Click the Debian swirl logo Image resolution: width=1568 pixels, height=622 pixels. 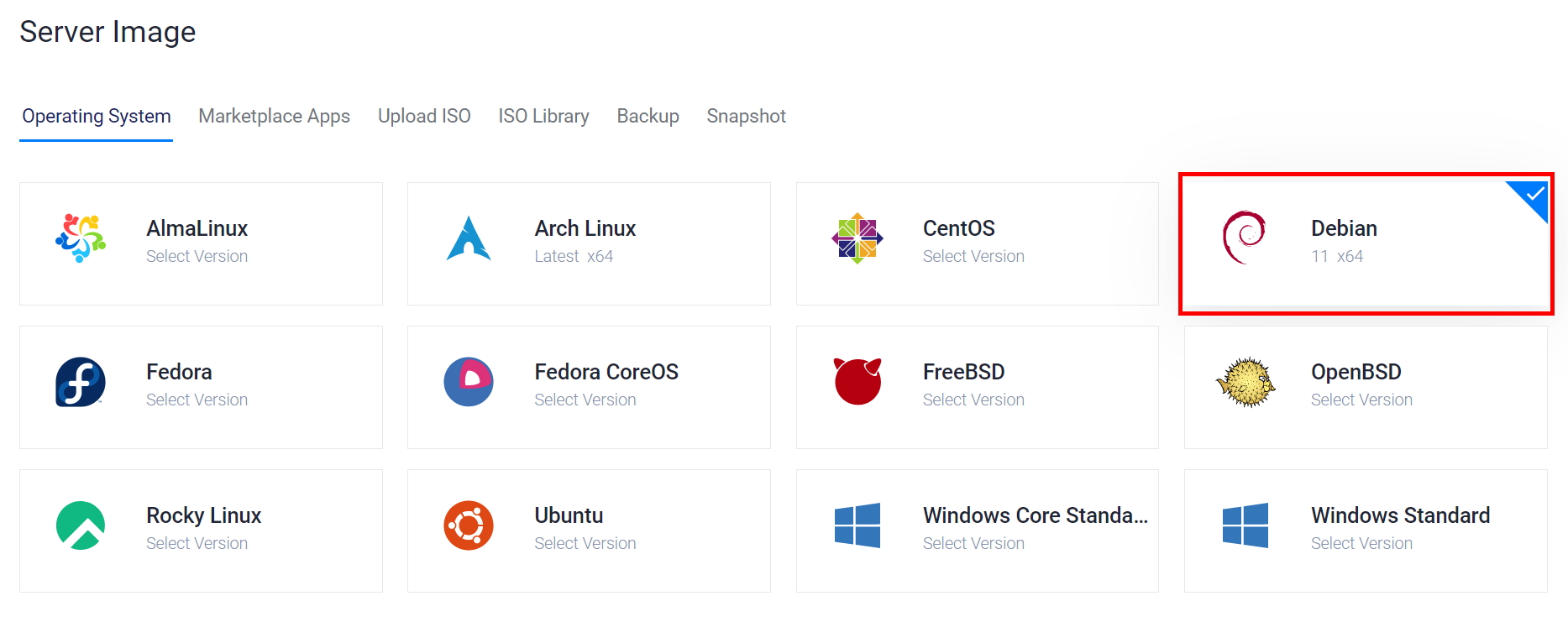(x=1245, y=238)
